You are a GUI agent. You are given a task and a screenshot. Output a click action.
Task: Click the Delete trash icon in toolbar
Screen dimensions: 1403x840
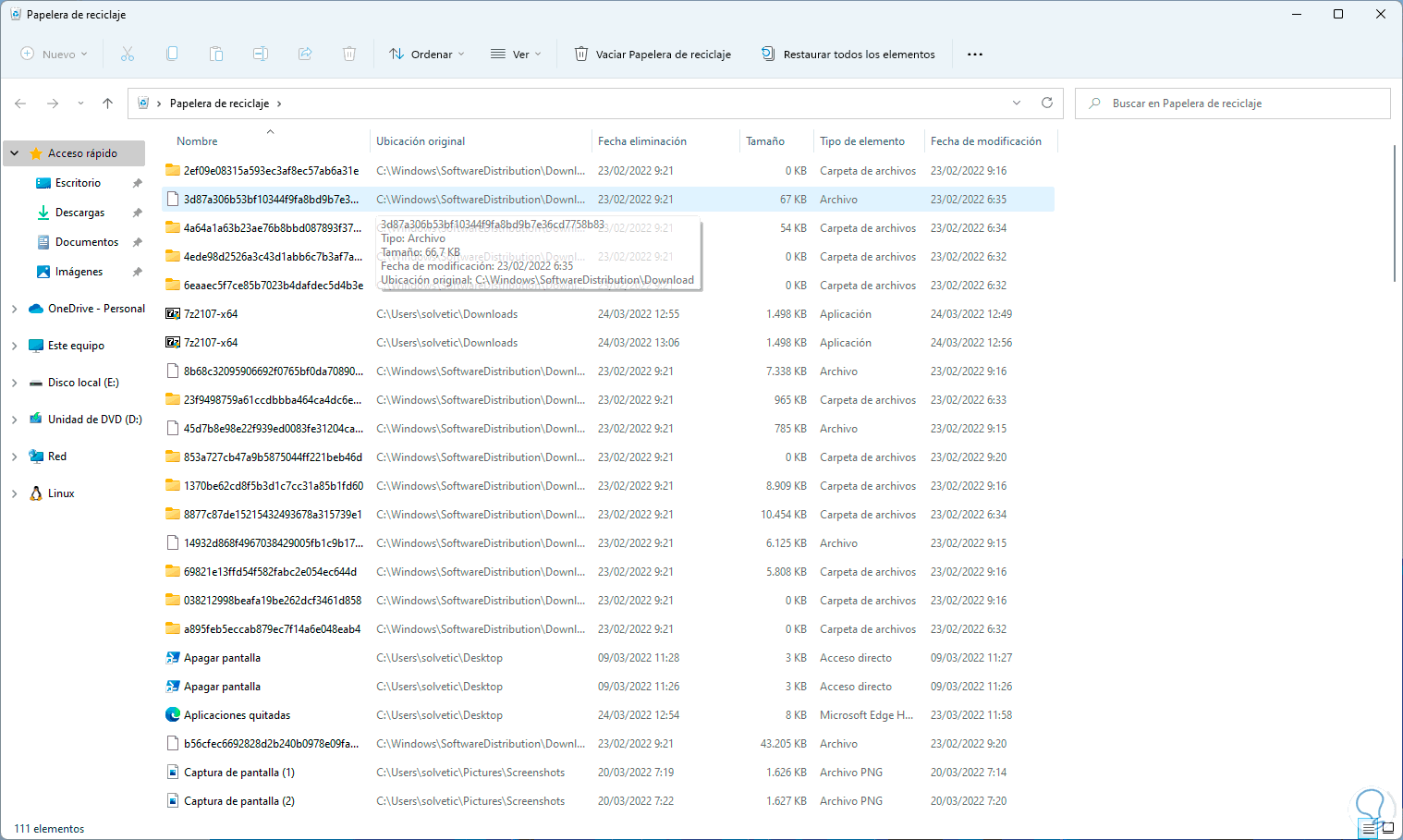(349, 55)
